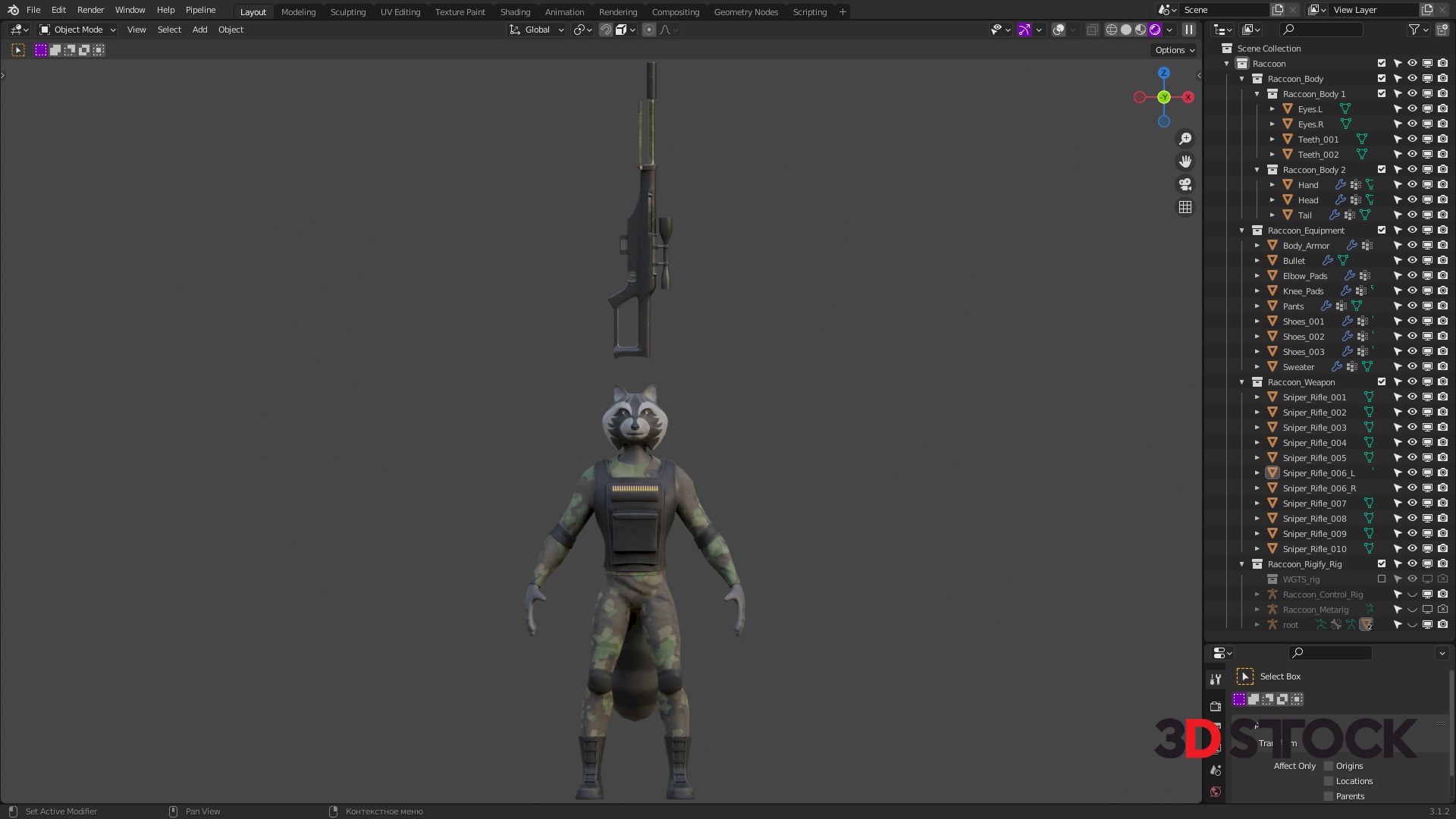Open the Render menu

pyautogui.click(x=90, y=10)
